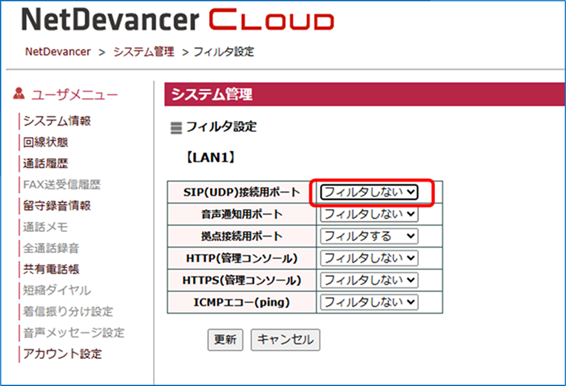Open 共有電話帳 in the user menu
Screen dimensions: 566x386
[x=51, y=269]
